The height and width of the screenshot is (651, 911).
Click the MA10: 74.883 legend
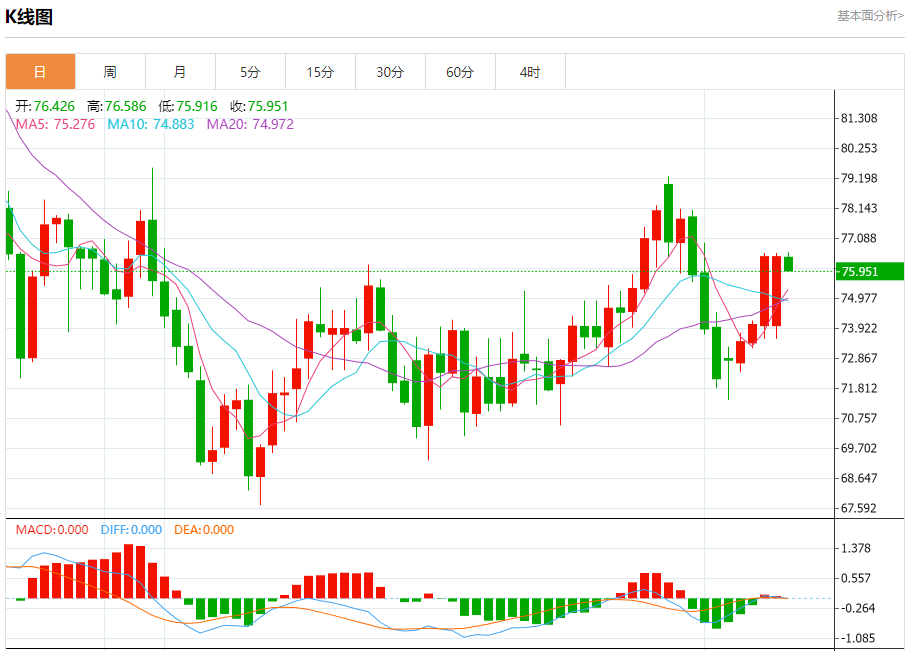point(150,124)
